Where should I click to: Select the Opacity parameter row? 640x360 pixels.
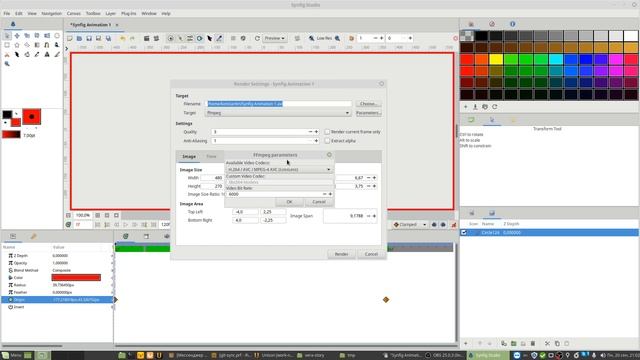[57, 263]
